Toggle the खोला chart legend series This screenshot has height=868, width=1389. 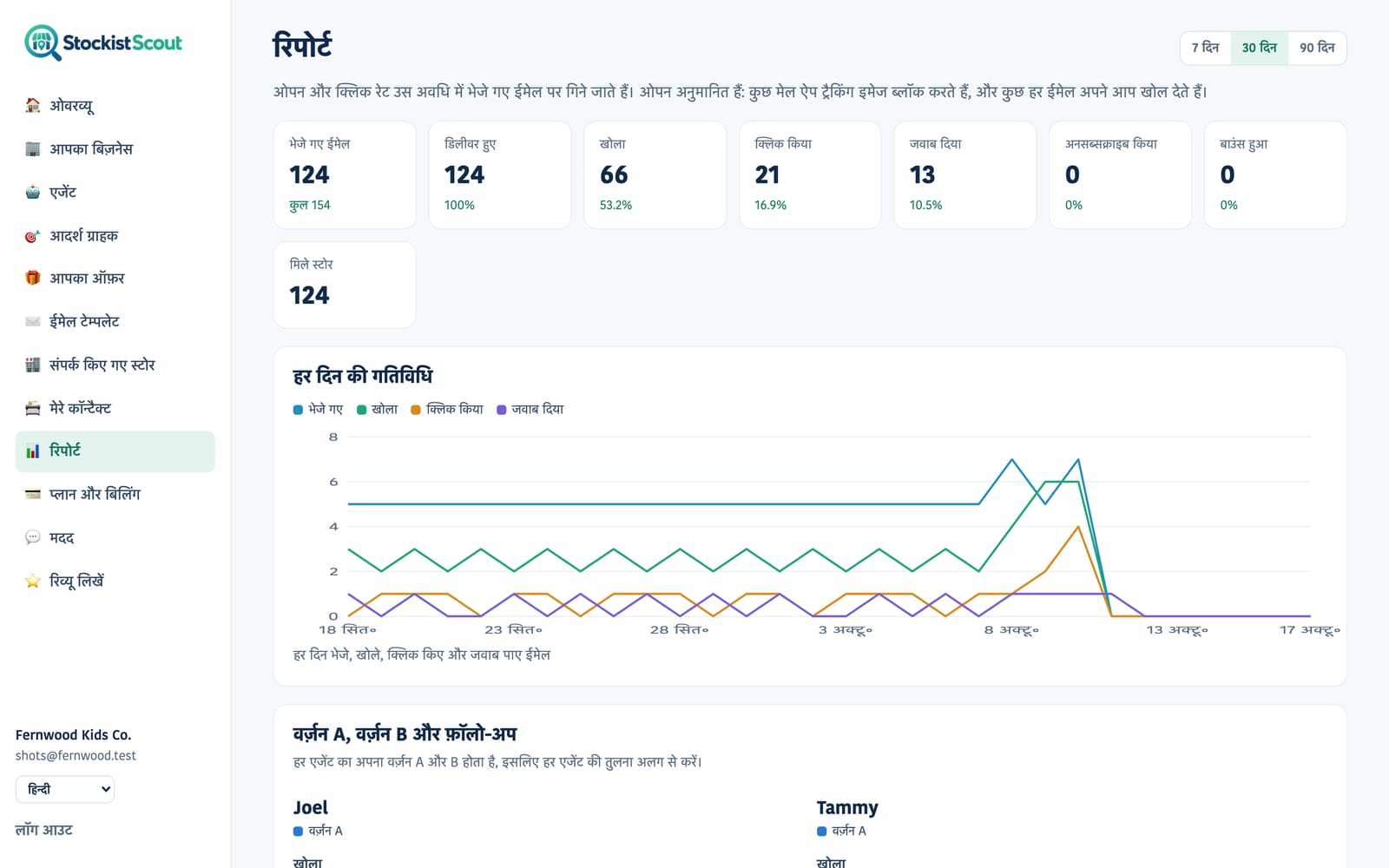pos(378,409)
